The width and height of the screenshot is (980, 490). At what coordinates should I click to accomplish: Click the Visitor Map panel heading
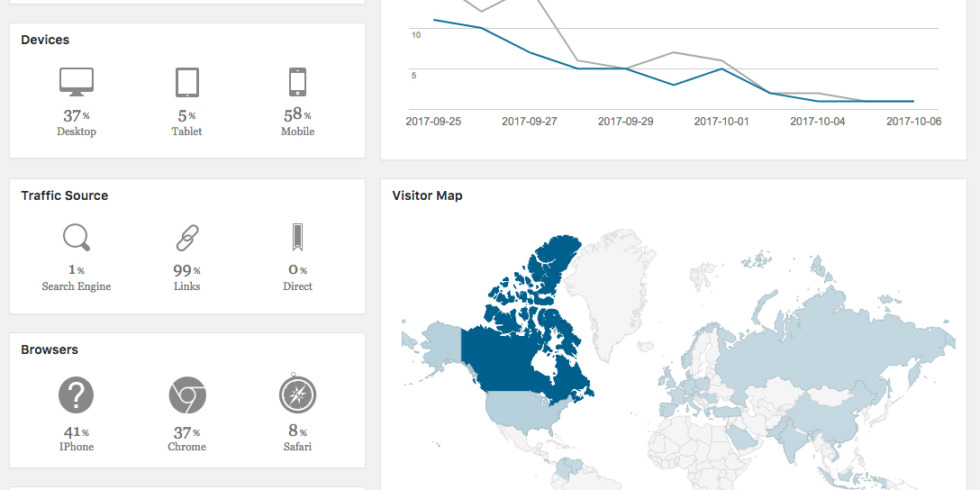(x=428, y=196)
